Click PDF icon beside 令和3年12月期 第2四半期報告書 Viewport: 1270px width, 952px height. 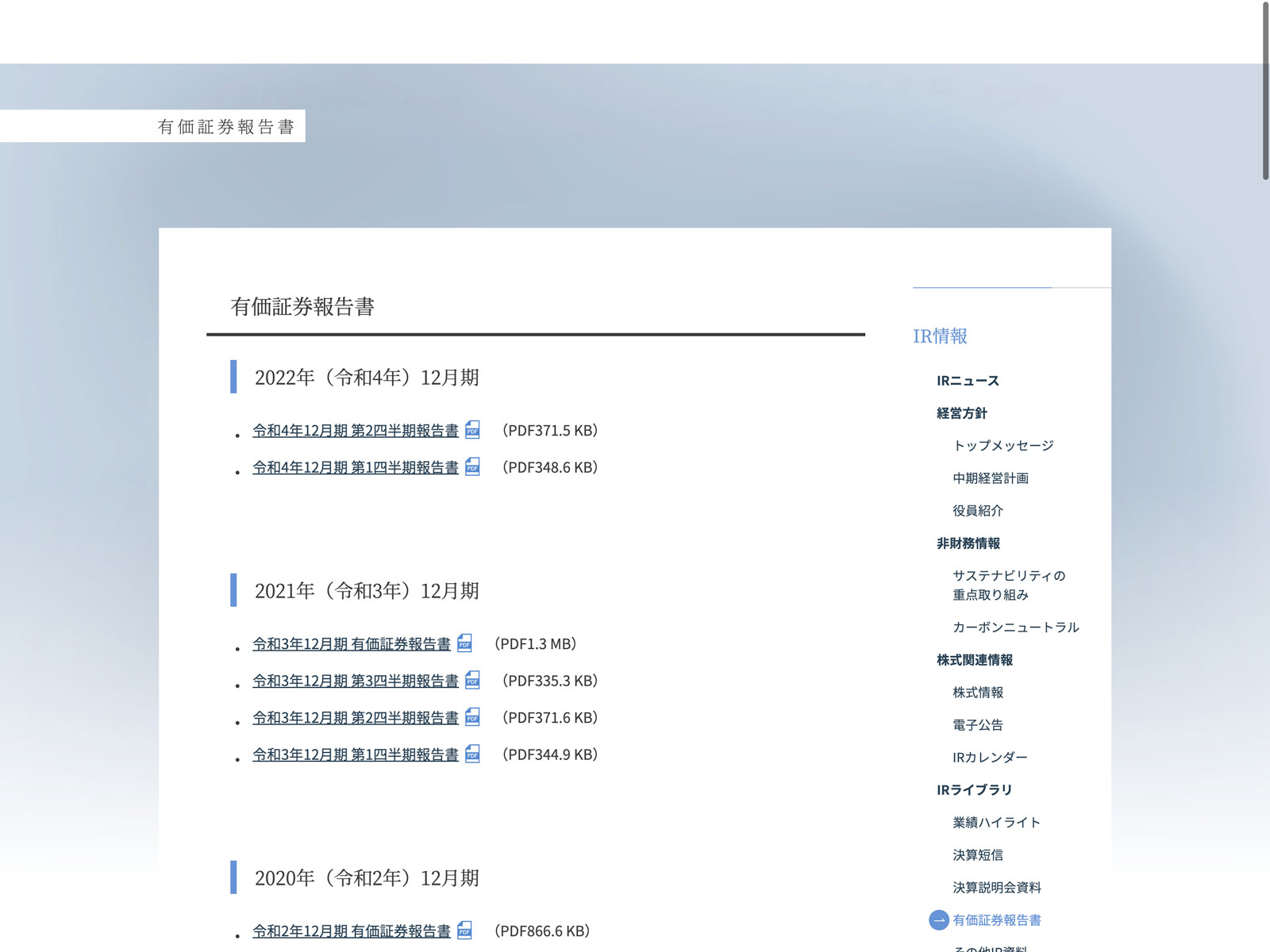(472, 717)
